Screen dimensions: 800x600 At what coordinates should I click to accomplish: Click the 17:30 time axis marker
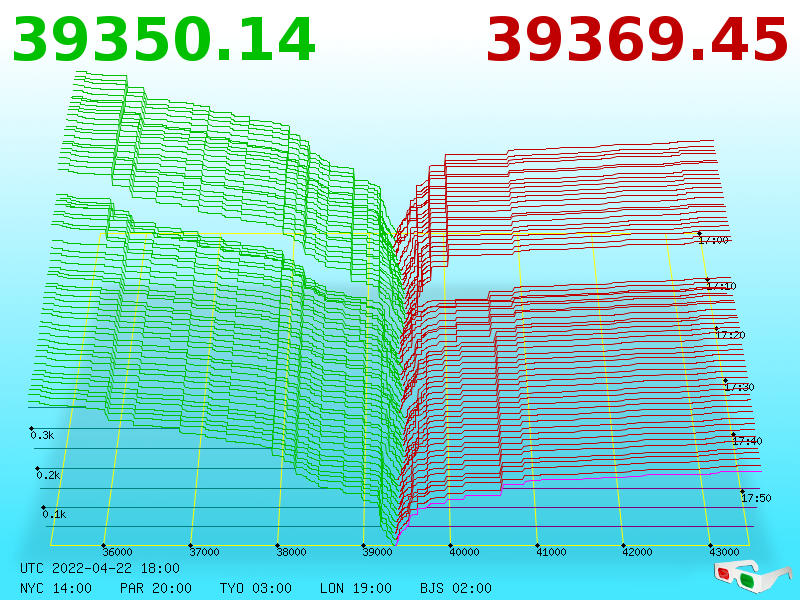click(739, 387)
